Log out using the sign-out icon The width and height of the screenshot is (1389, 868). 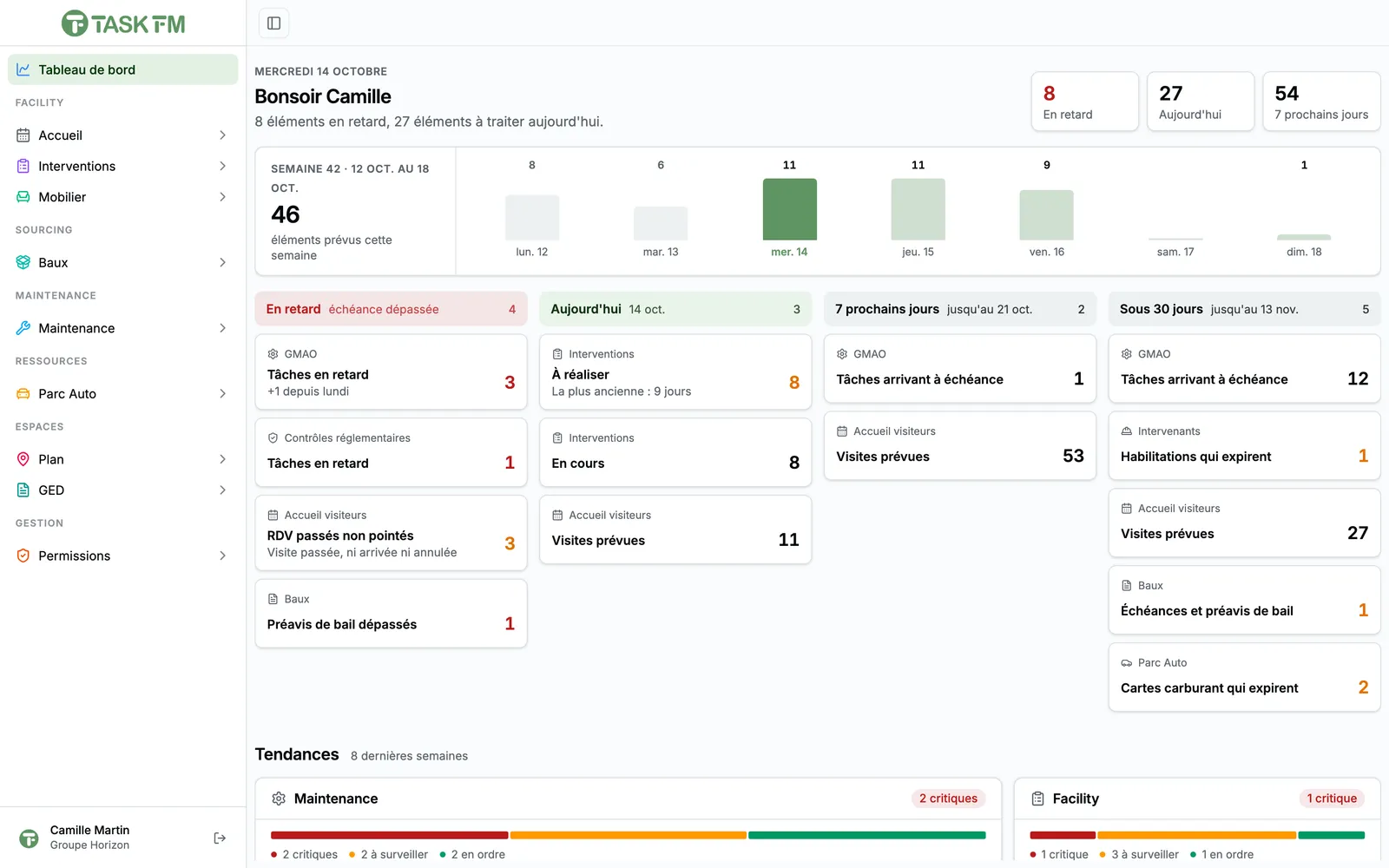tap(220, 838)
